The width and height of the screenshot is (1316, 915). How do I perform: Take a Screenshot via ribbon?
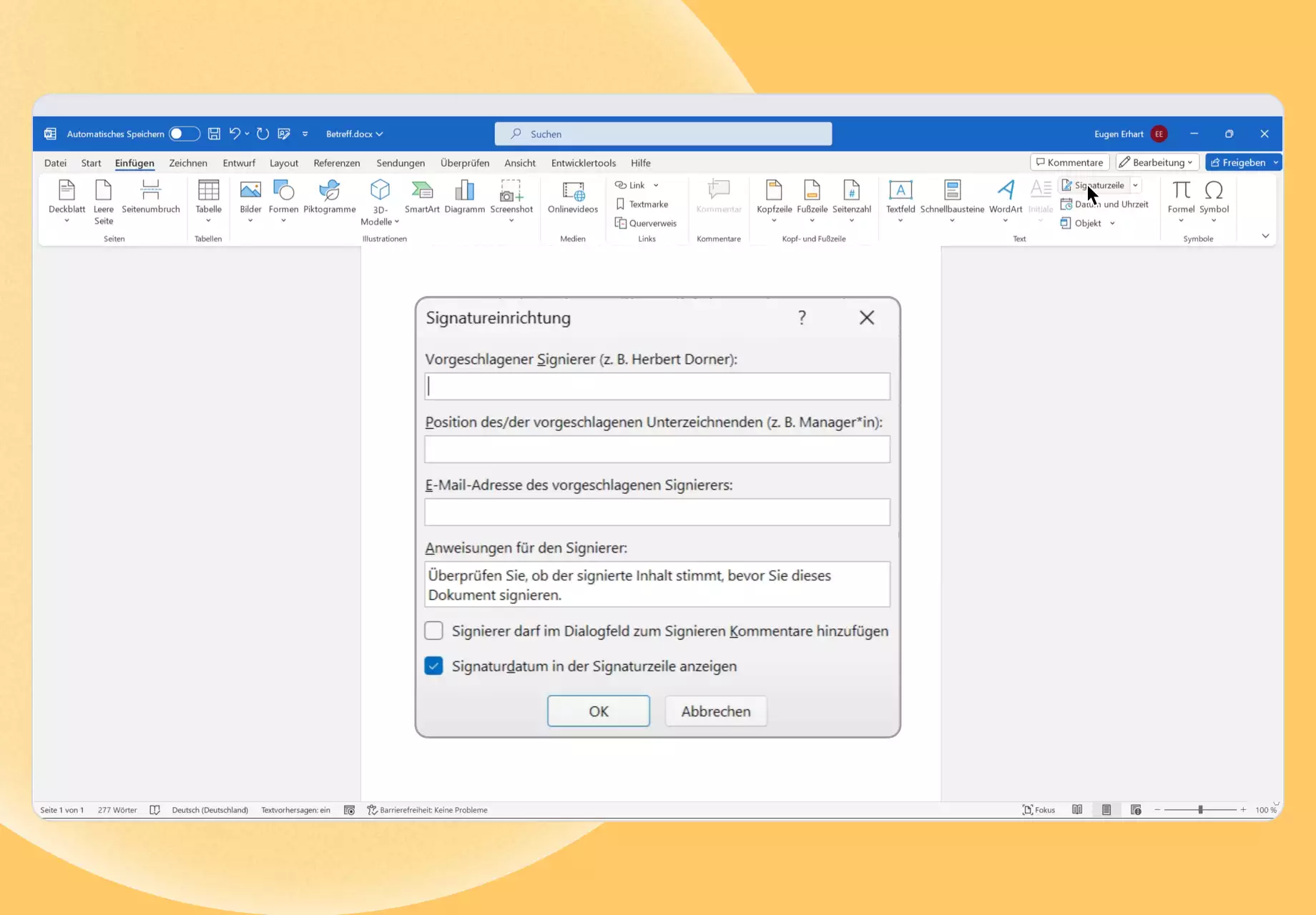(x=511, y=201)
